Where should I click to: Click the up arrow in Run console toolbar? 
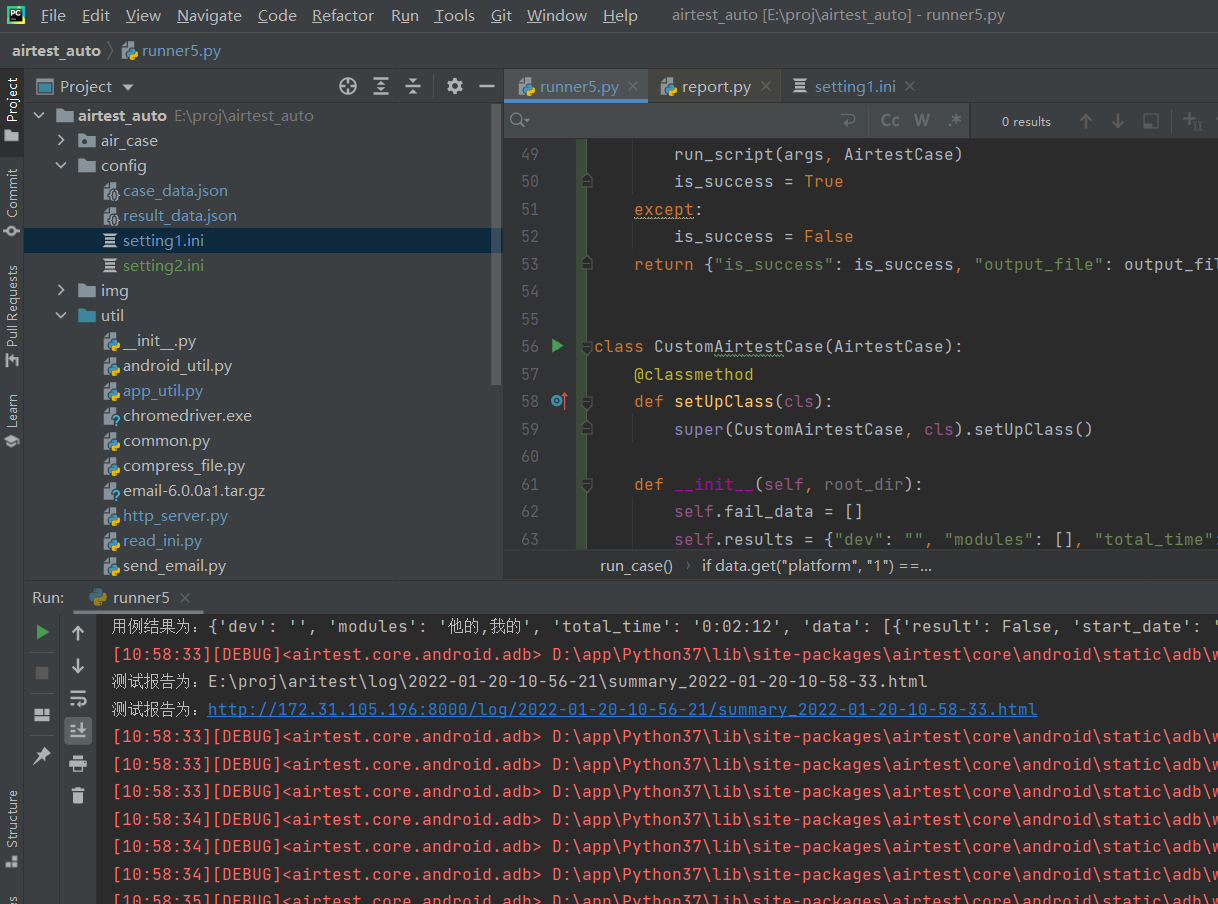(x=78, y=633)
